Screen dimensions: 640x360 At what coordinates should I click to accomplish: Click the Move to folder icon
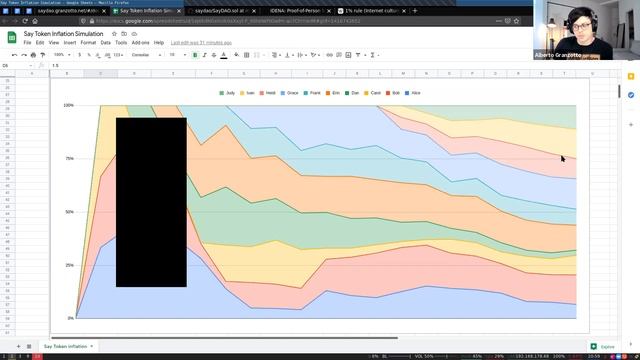point(124,34)
